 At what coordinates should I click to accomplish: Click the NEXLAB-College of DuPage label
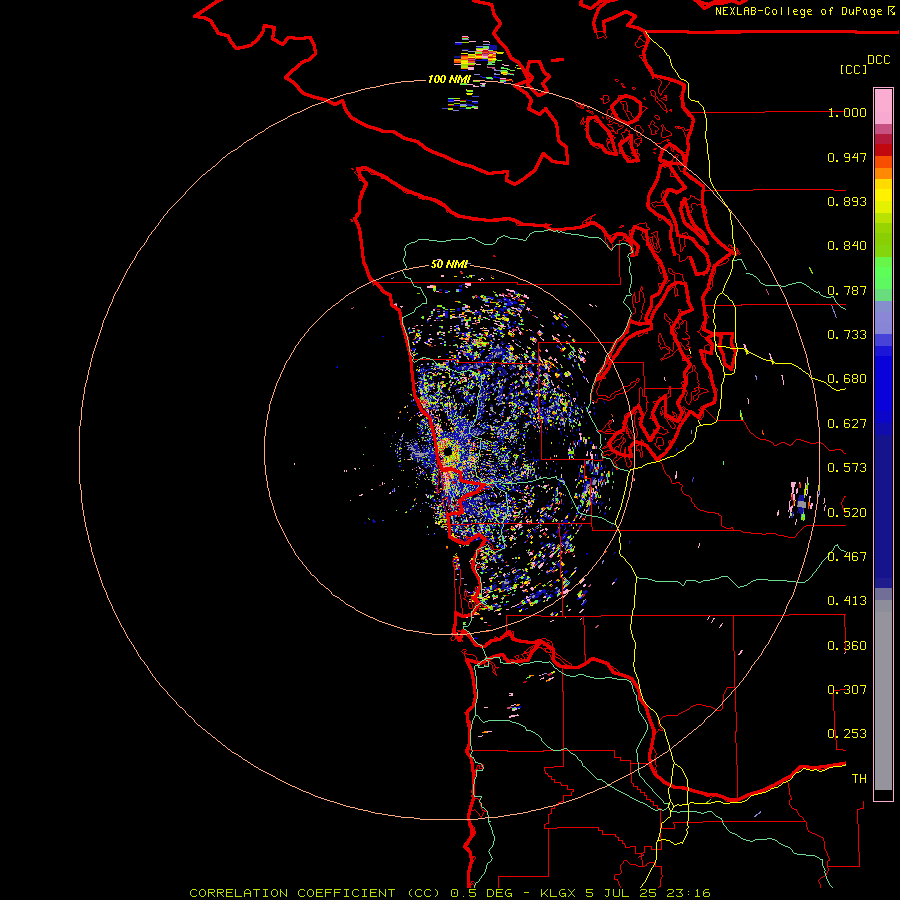[798, 11]
